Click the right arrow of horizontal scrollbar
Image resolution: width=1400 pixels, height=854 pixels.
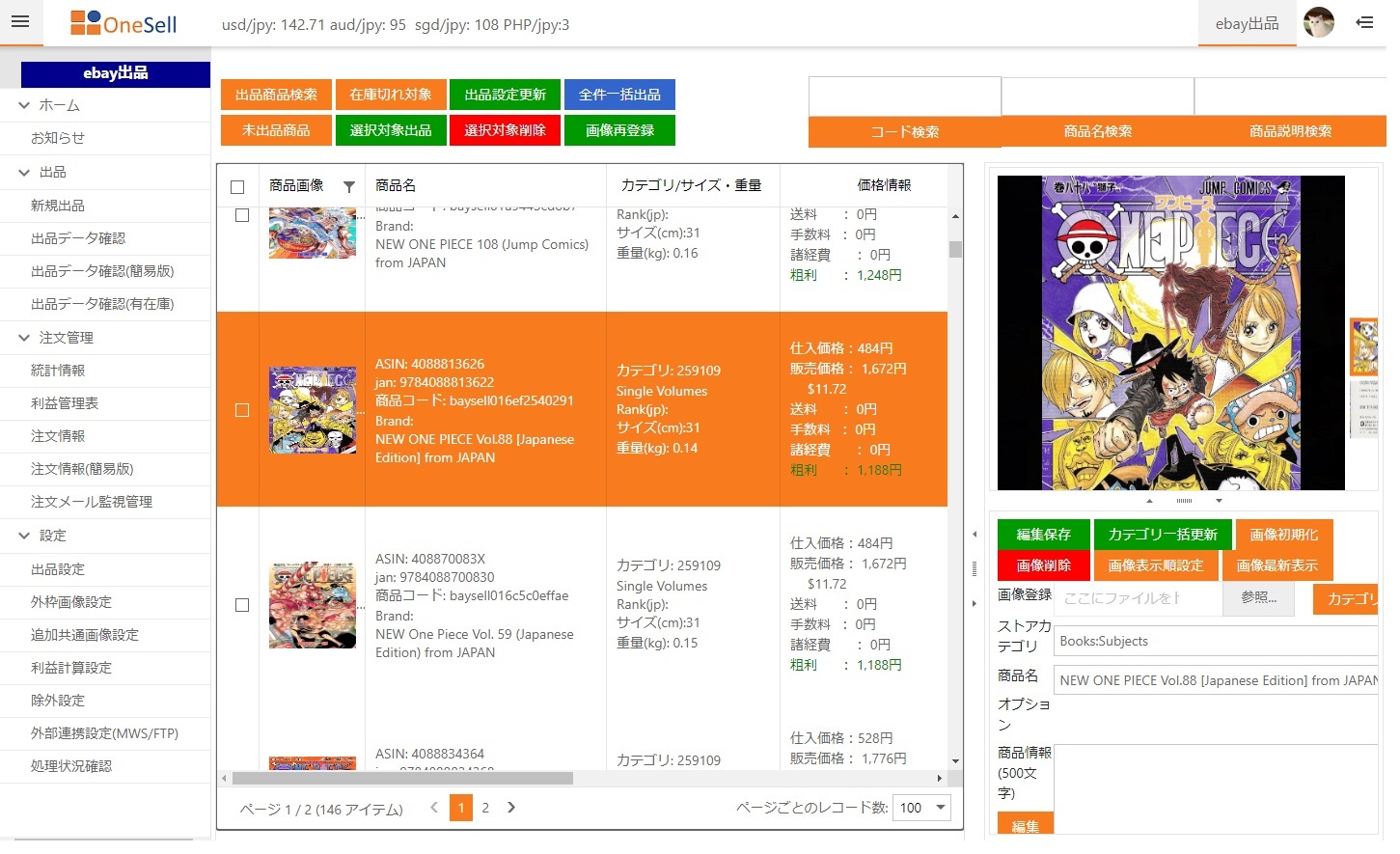coord(940,778)
